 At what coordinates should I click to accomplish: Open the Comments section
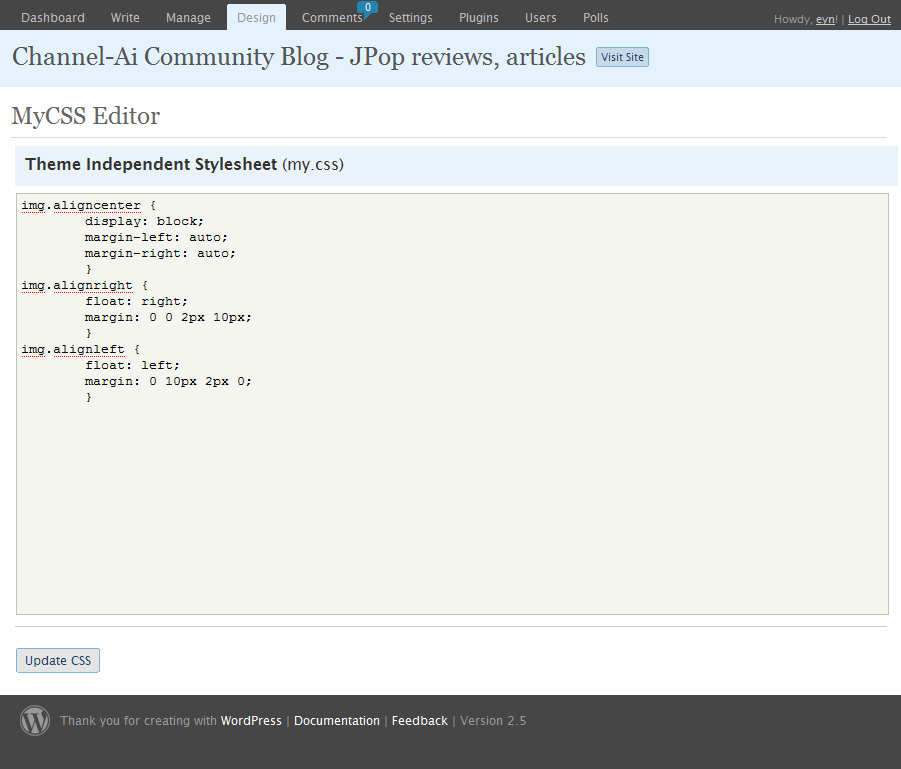click(x=332, y=18)
